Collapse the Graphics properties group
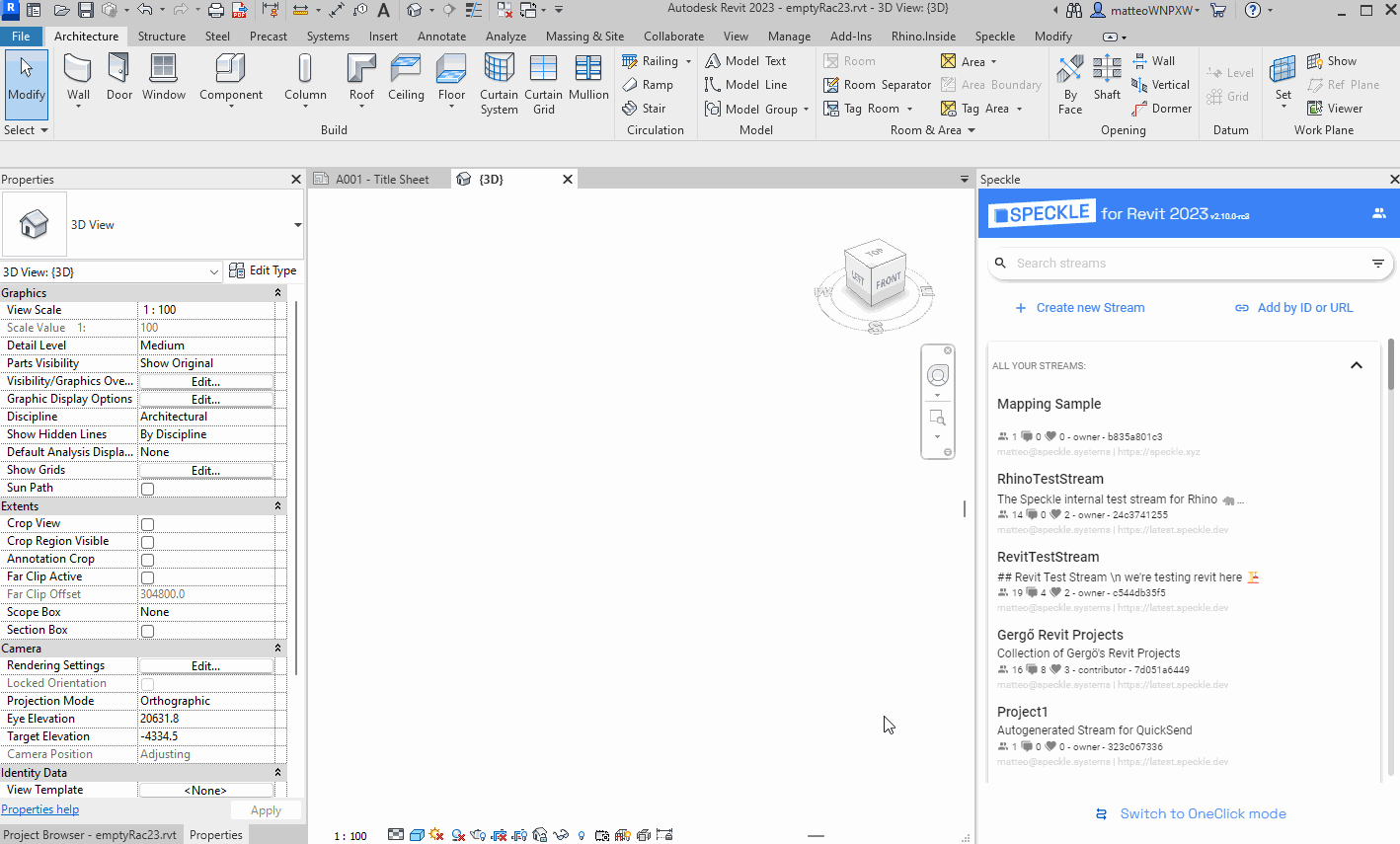This screenshot has width=1400, height=844. click(277, 293)
